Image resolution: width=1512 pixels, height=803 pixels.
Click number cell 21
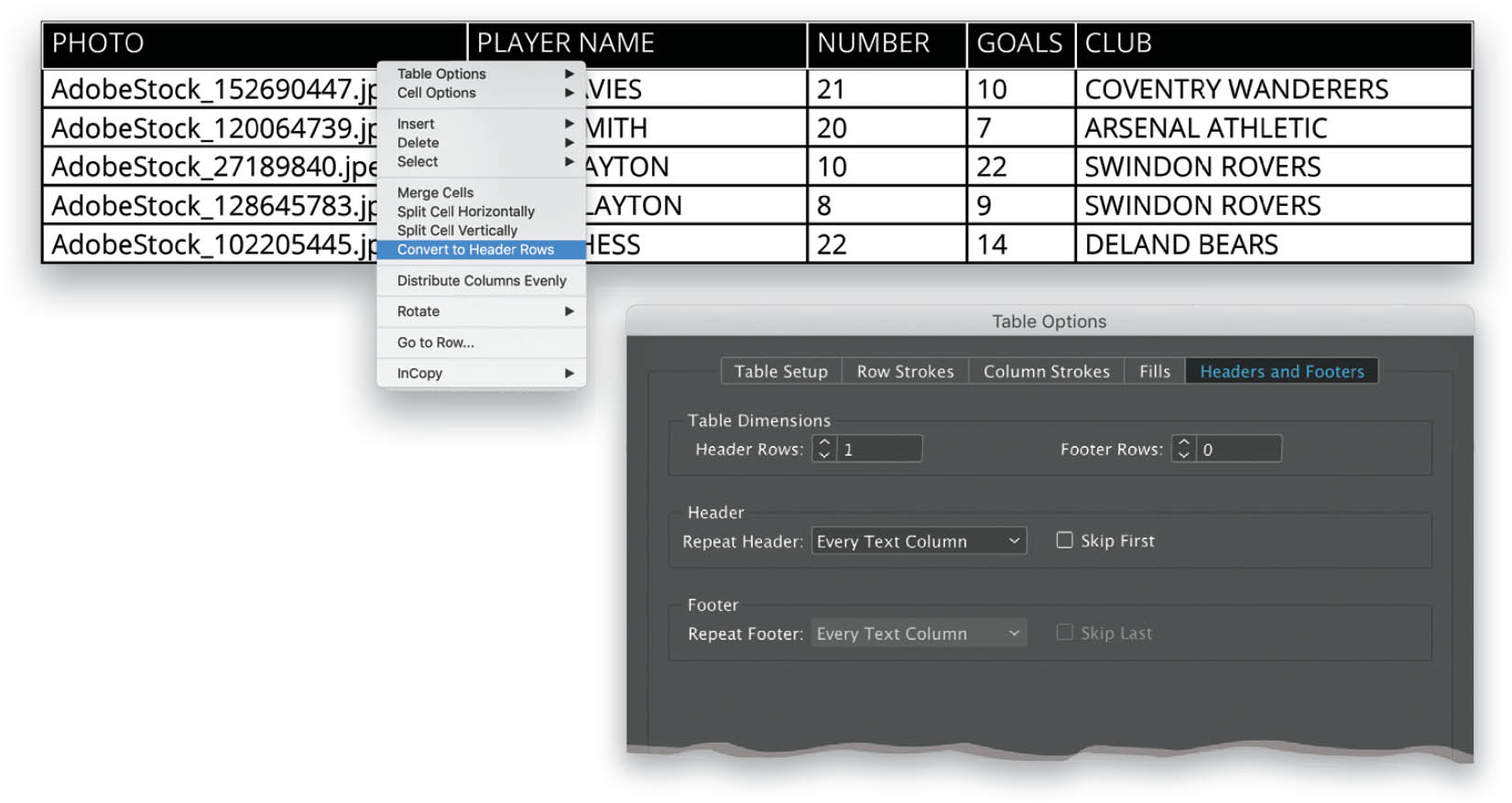coord(887,89)
